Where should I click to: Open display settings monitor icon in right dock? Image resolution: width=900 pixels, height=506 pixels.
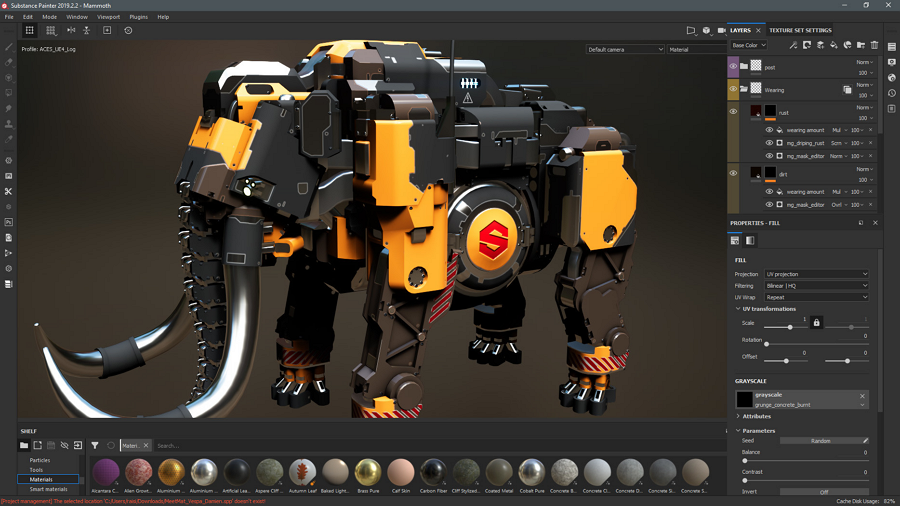point(891,62)
